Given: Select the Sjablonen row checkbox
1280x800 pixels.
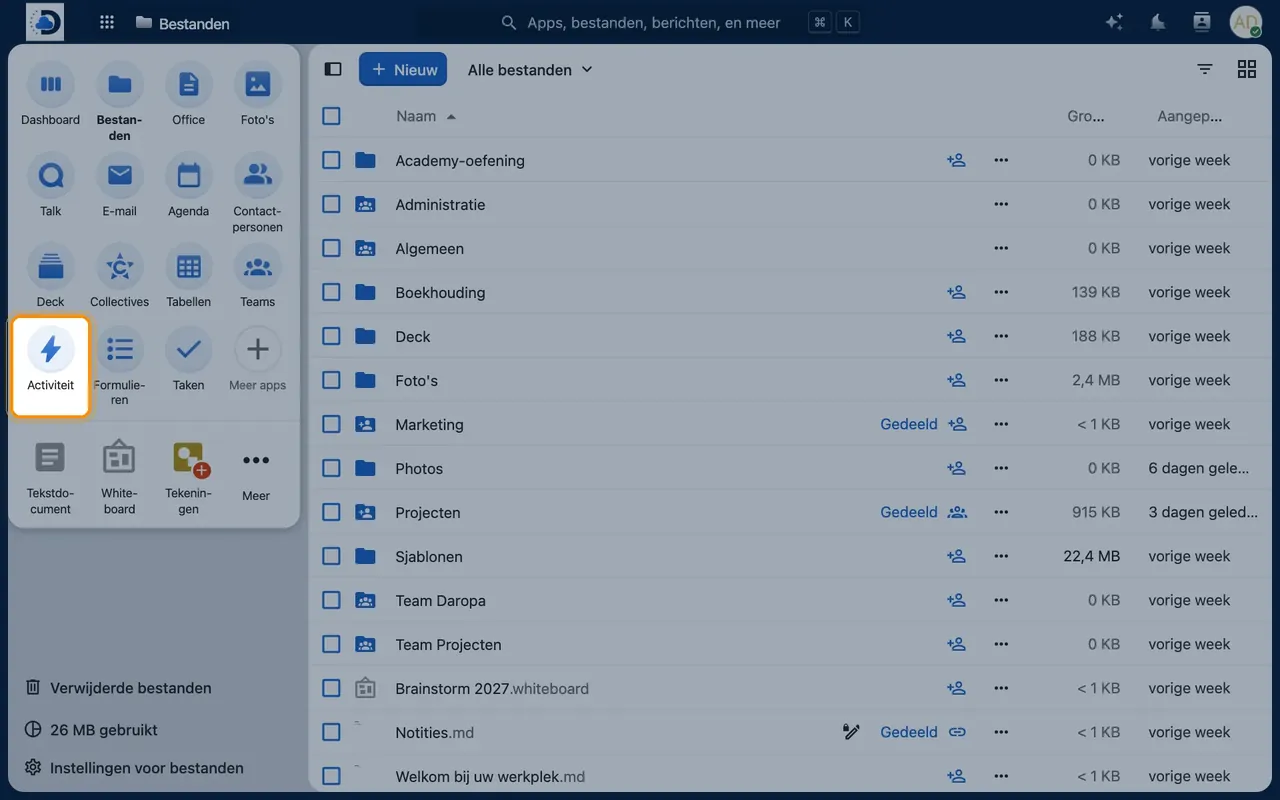Looking at the screenshot, I should 332,556.
